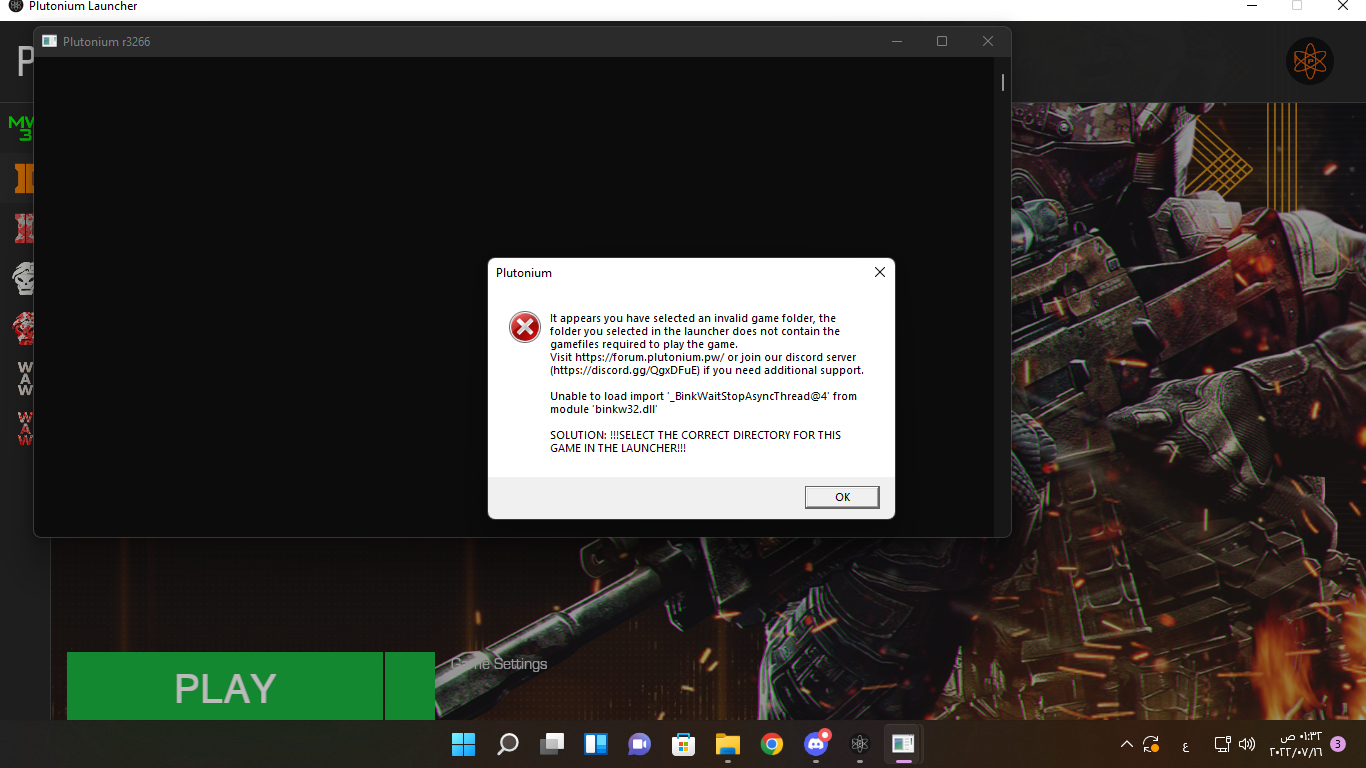Switch the Arabic input language indicator
This screenshot has height=768, width=1366.
coord(1186,745)
